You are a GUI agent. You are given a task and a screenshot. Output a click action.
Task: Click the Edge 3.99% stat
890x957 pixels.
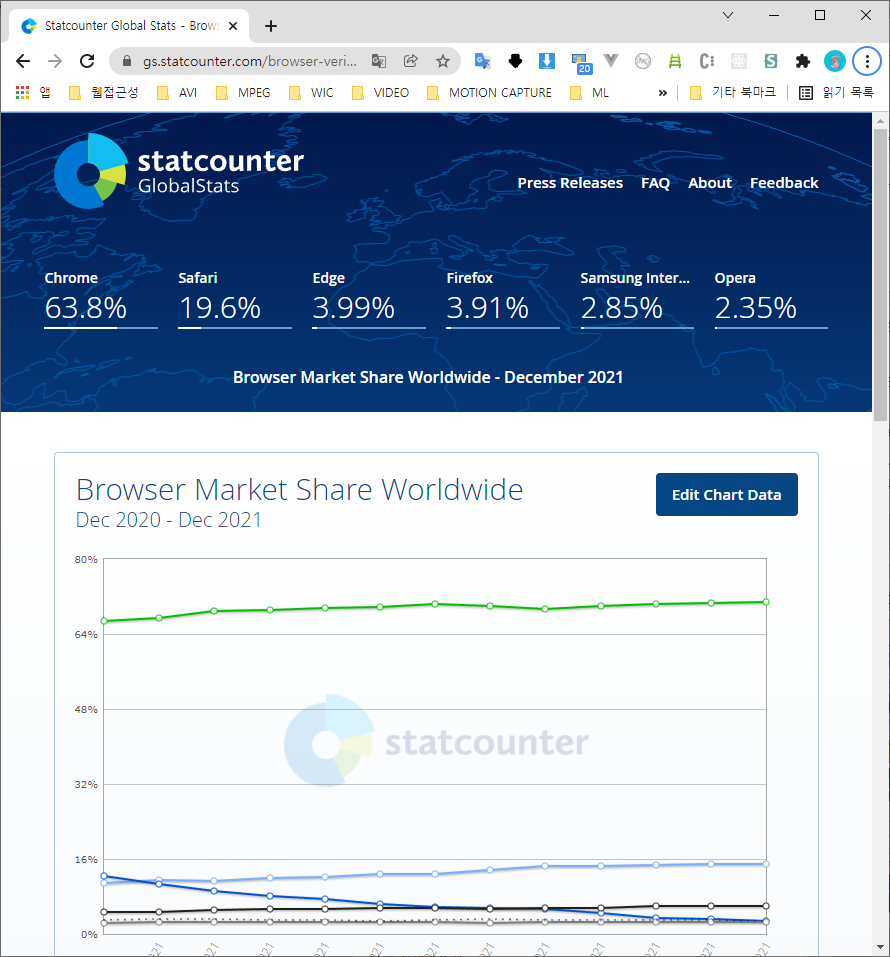pyautogui.click(x=369, y=298)
